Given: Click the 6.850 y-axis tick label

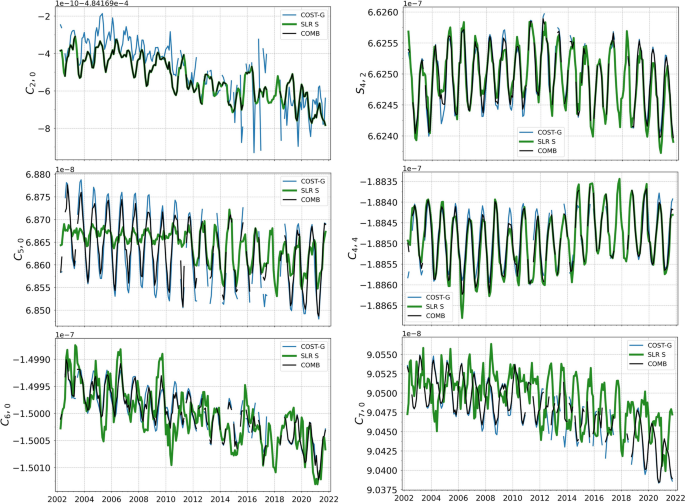Looking at the screenshot, I should (x=38, y=311).
